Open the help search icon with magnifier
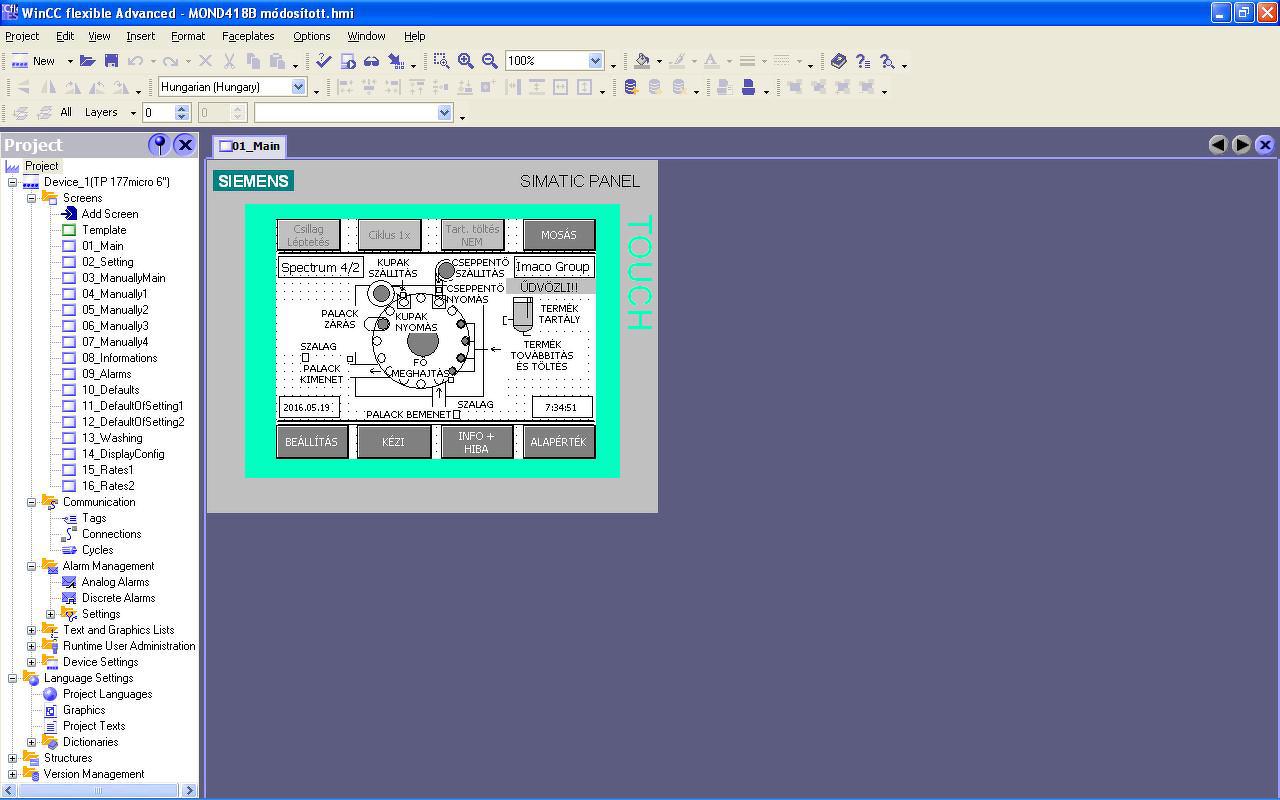This screenshot has height=800, width=1280. (x=887, y=61)
